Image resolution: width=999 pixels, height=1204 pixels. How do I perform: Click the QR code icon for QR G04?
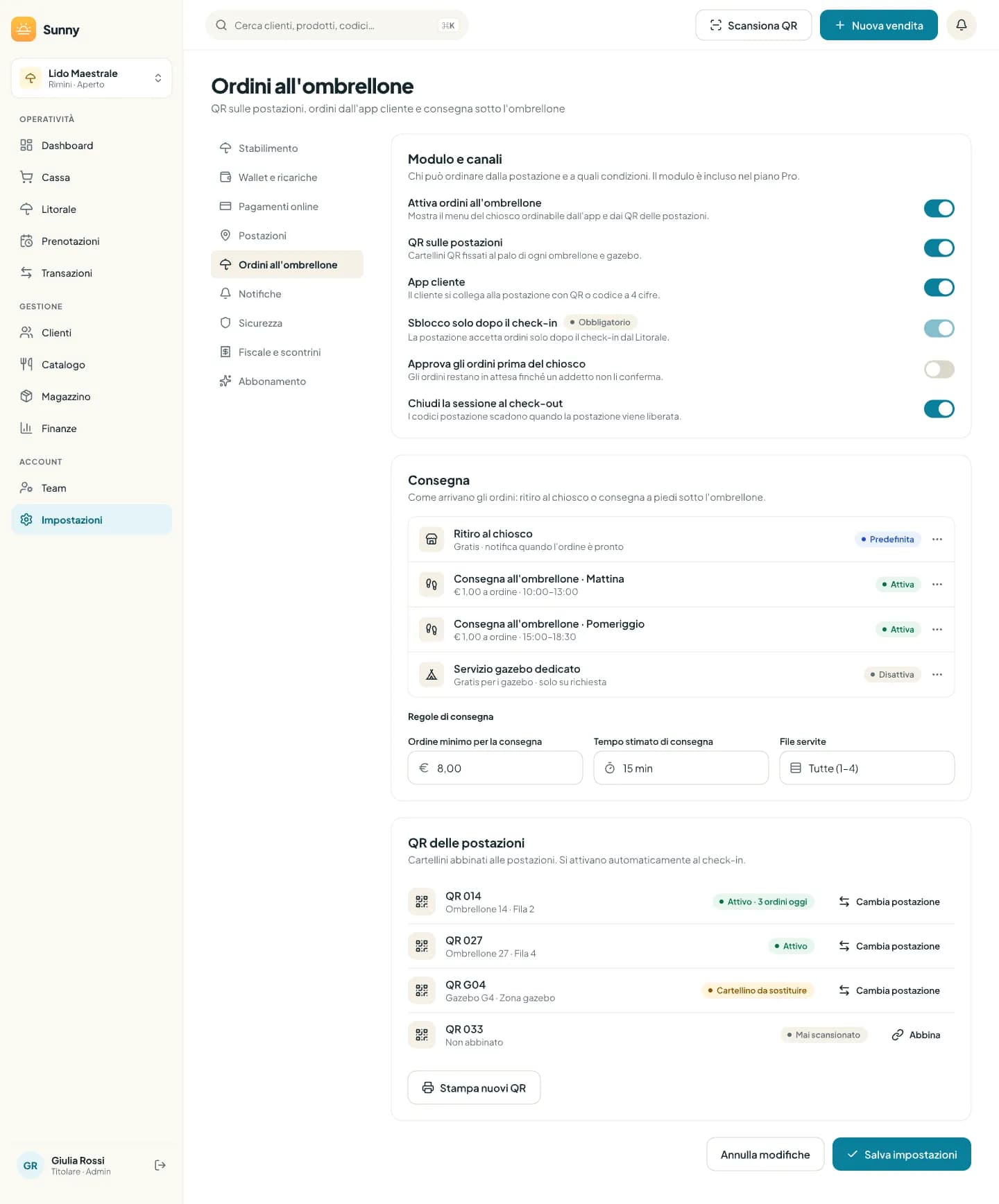pos(422,990)
